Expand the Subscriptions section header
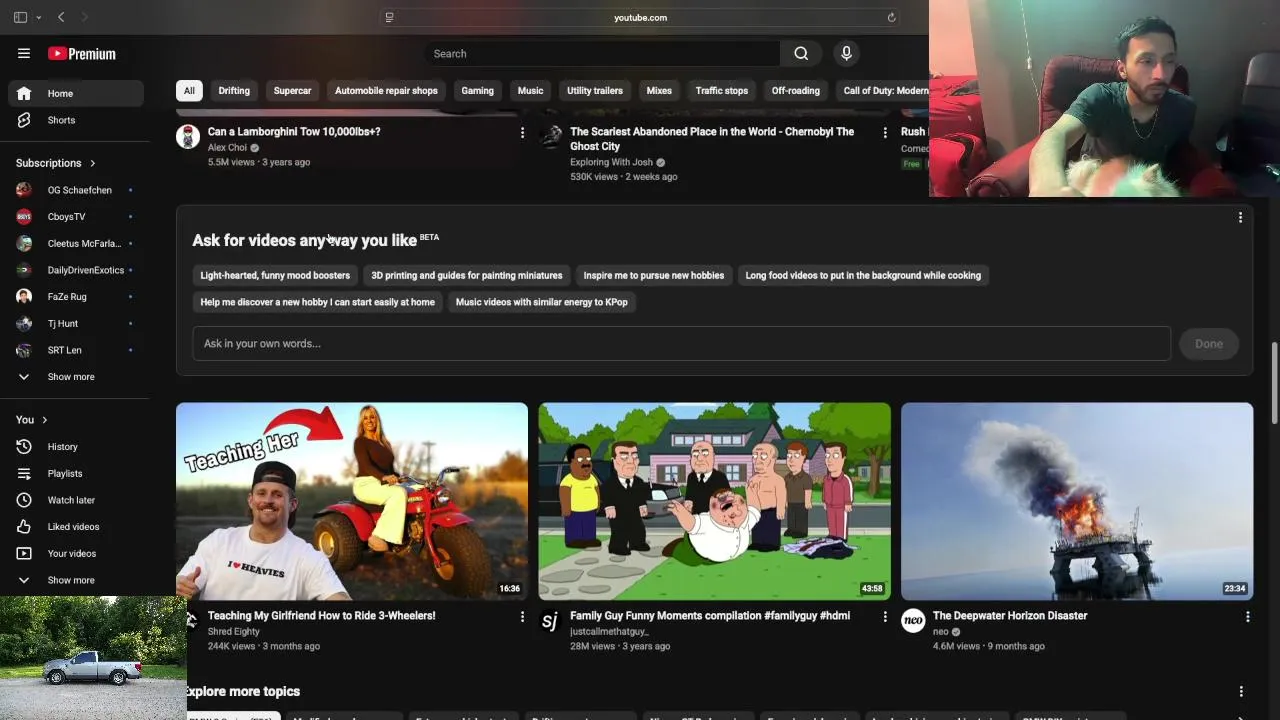This screenshot has width=1280, height=720. tap(57, 163)
